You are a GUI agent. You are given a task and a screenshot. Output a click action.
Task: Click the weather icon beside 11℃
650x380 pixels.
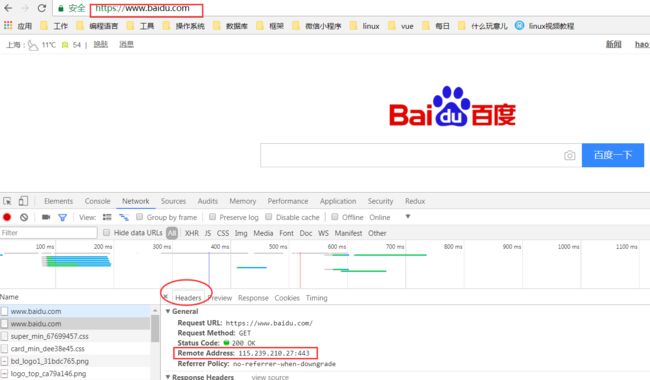pos(33,45)
